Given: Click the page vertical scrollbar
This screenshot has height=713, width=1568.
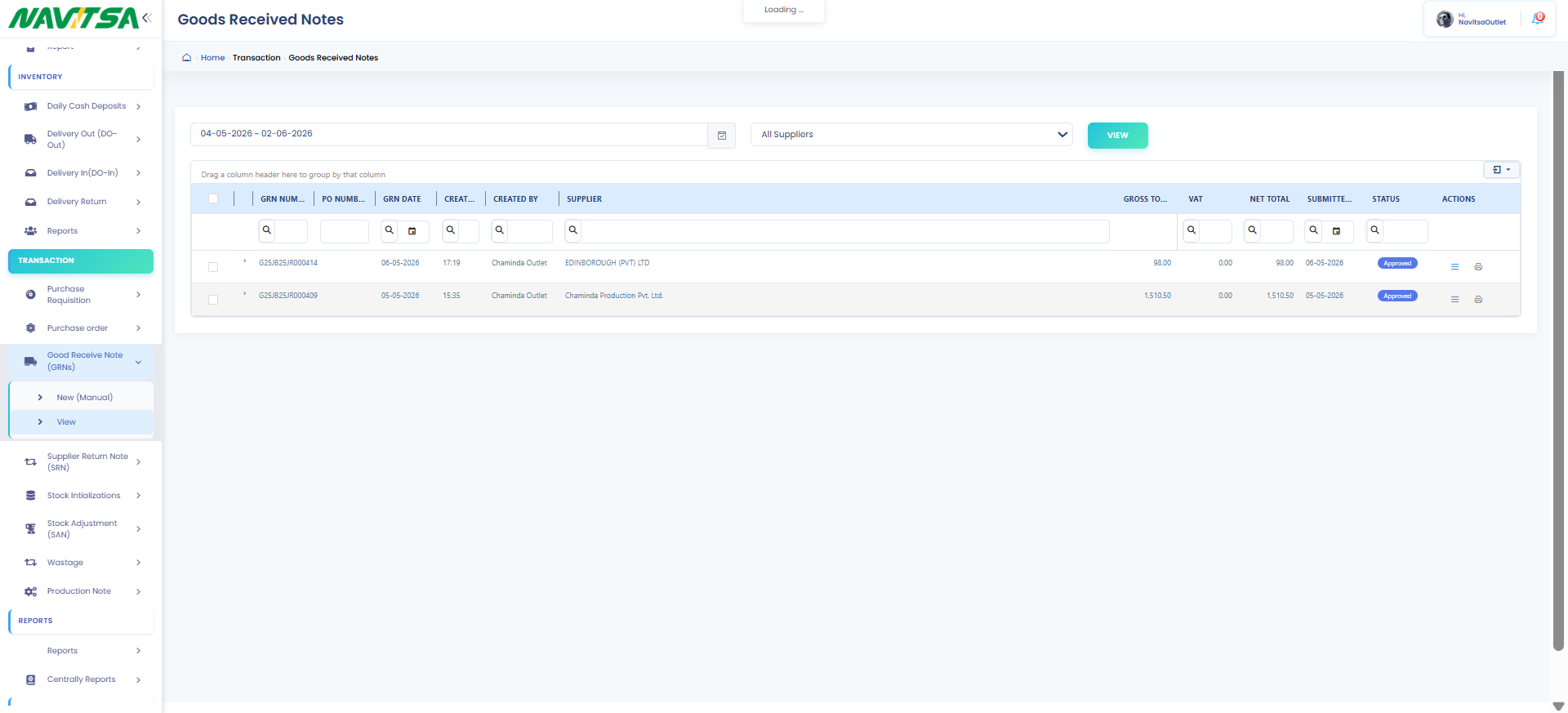Looking at the screenshot, I should [1558, 359].
